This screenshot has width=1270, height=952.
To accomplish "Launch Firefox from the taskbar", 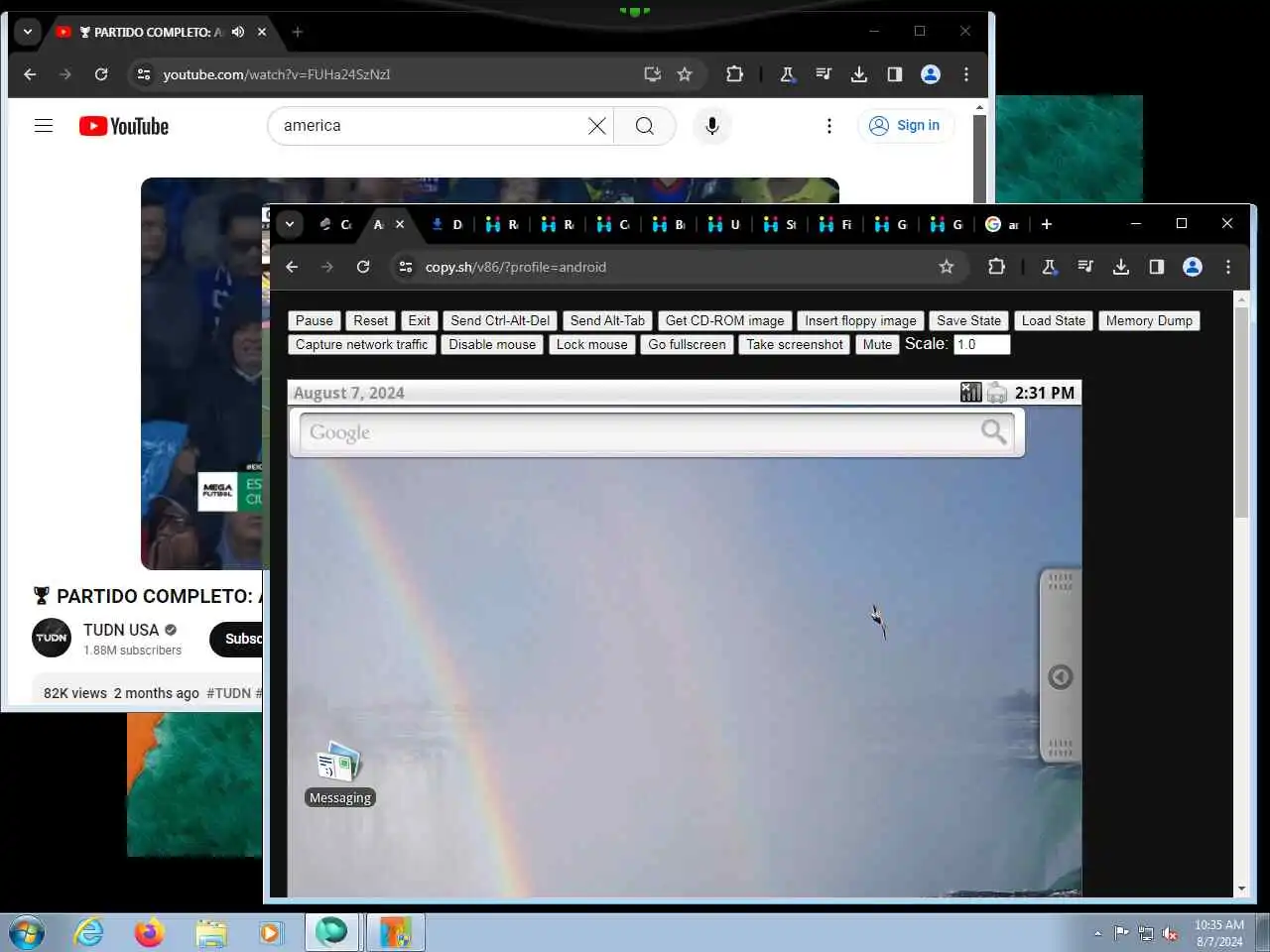I will point(149,933).
